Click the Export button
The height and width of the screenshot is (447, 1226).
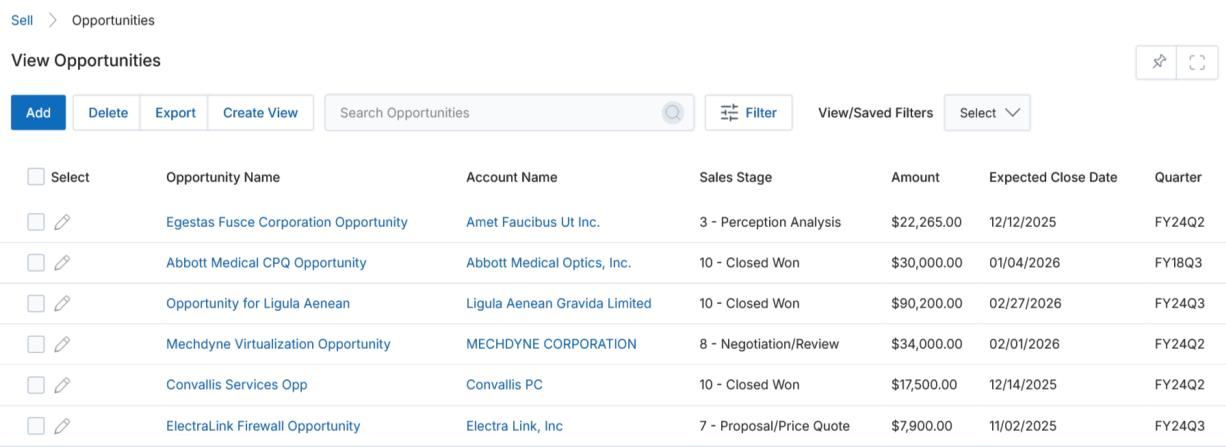(x=175, y=113)
